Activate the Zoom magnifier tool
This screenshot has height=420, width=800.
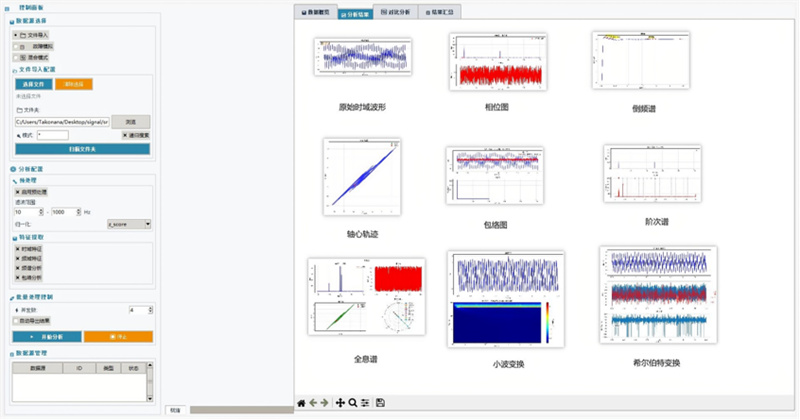pos(353,402)
